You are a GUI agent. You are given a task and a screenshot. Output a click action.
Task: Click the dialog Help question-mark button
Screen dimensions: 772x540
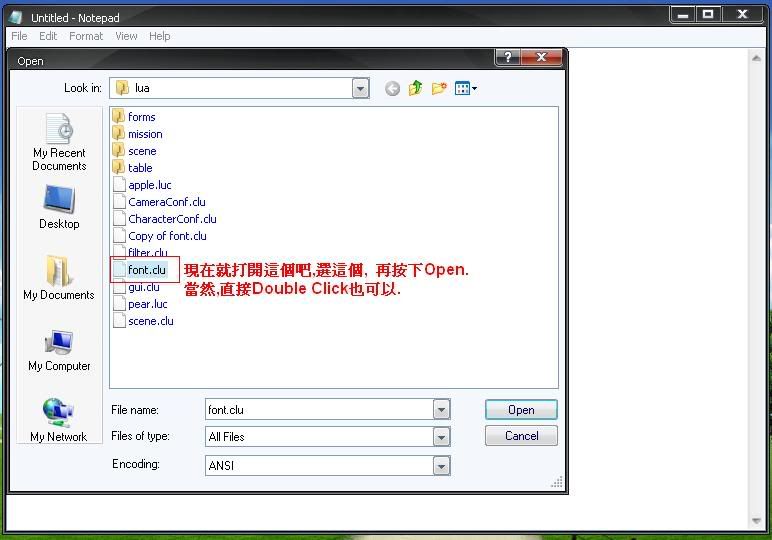(508, 58)
